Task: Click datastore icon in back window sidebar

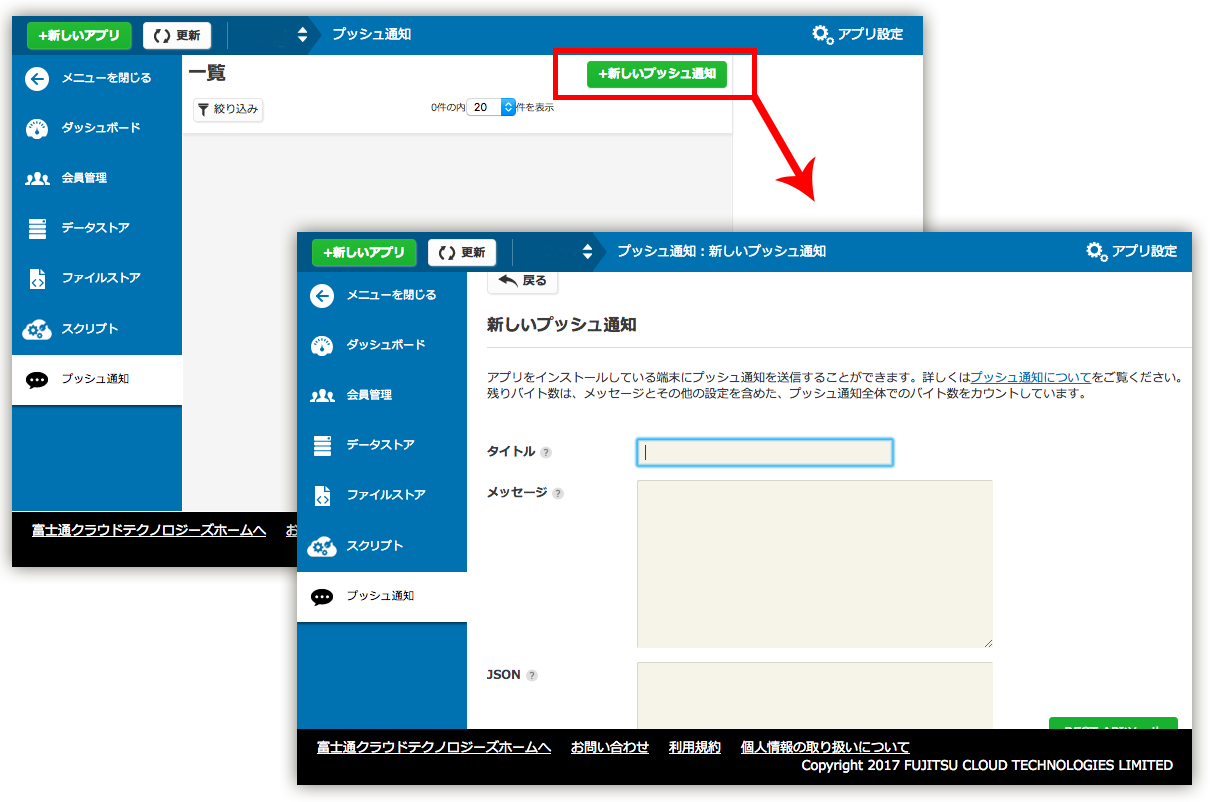Action: click(x=37, y=229)
